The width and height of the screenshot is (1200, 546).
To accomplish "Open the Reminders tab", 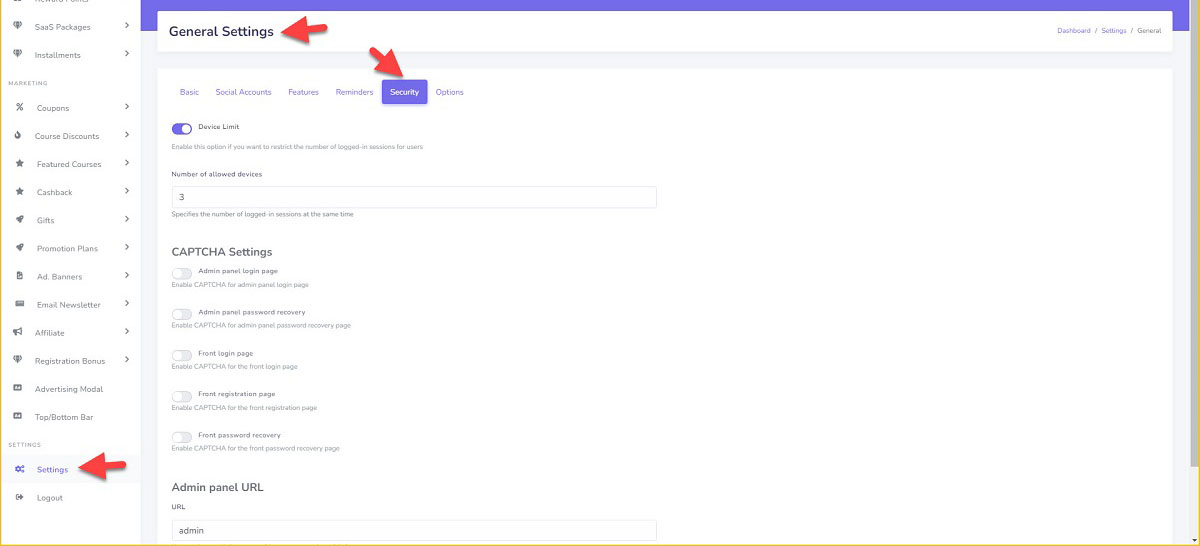I will [x=354, y=92].
